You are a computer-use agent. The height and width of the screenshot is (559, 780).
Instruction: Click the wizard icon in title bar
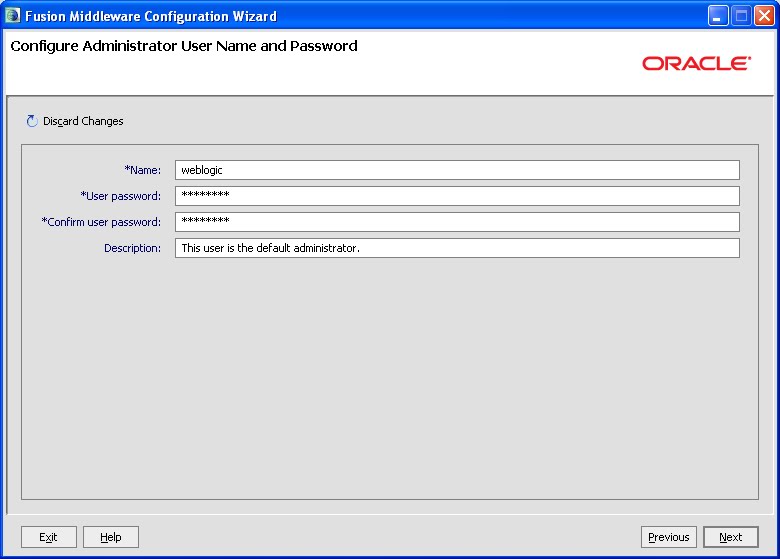pos(12,15)
